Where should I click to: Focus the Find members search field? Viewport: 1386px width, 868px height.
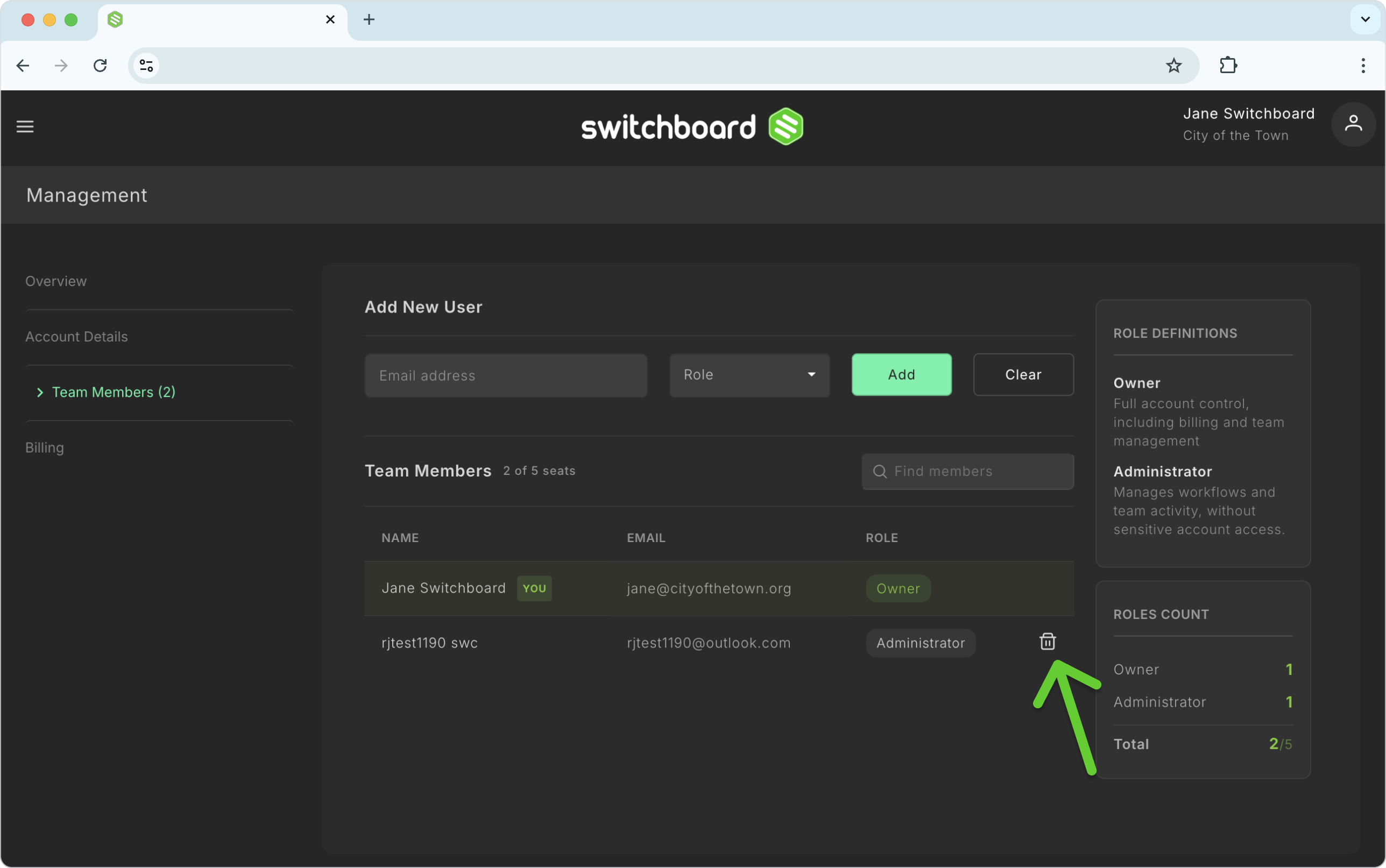(x=968, y=471)
